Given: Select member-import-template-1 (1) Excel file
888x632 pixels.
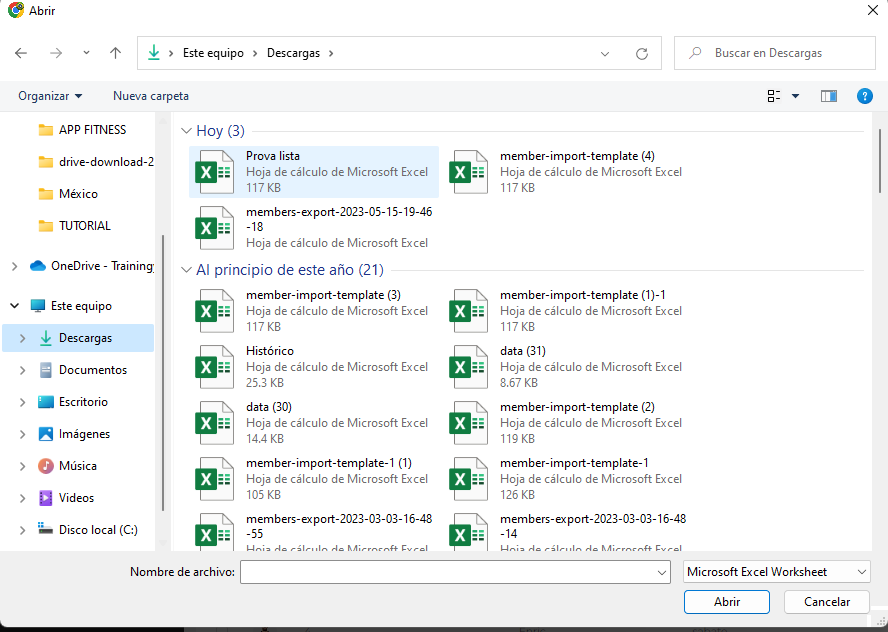Looking at the screenshot, I should tap(314, 479).
